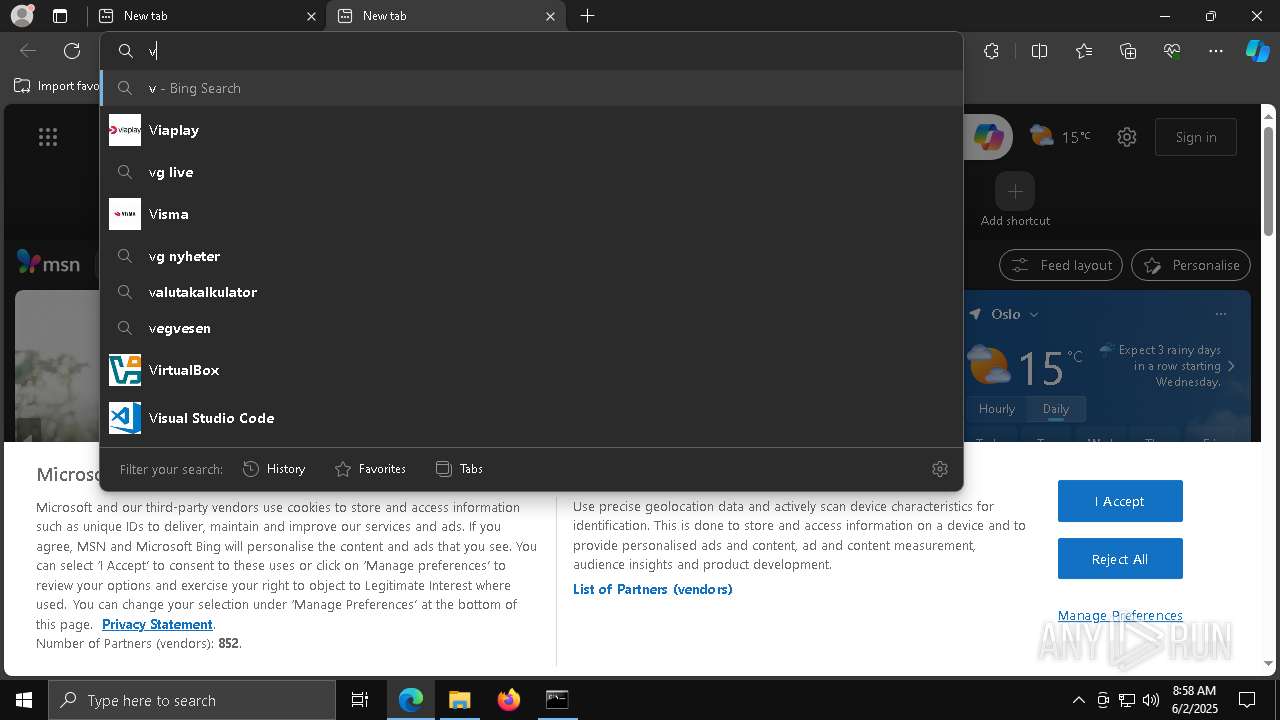Expand the rainy days forecast chevron
This screenshot has width=1280, height=720.
click(1231, 366)
